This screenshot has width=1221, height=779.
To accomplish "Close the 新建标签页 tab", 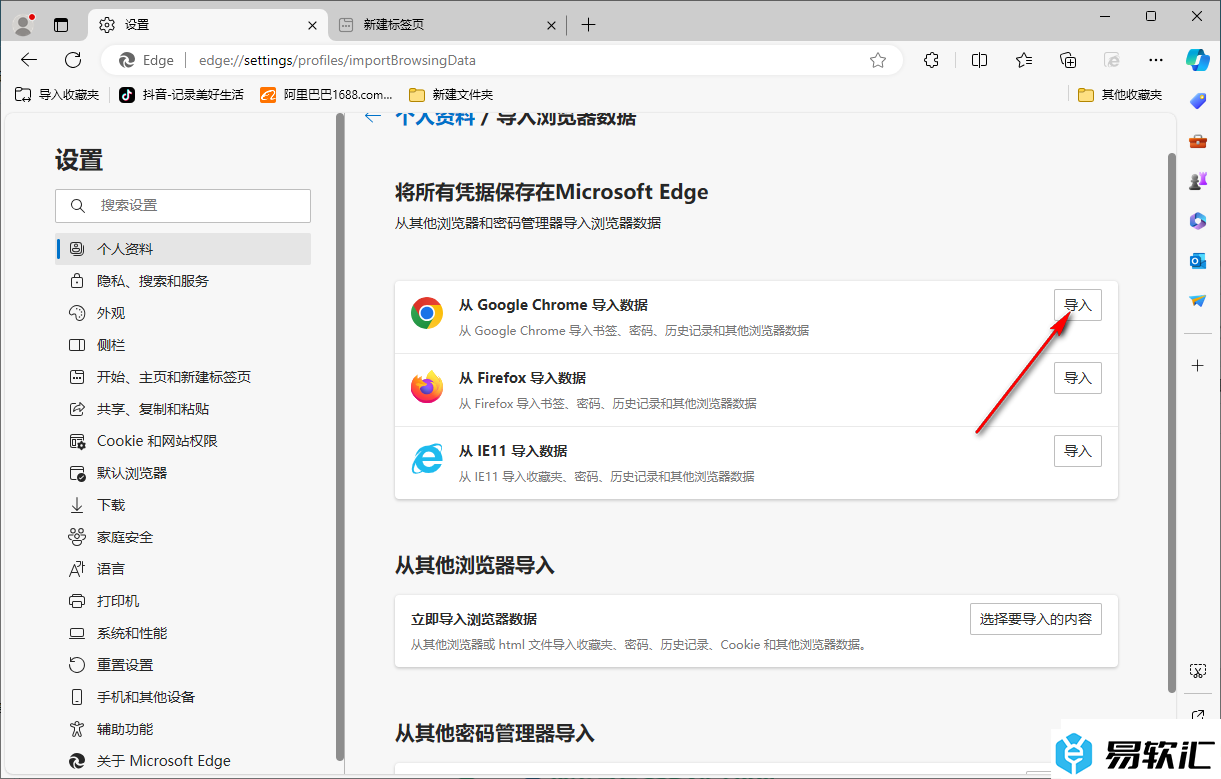I will click(551, 25).
